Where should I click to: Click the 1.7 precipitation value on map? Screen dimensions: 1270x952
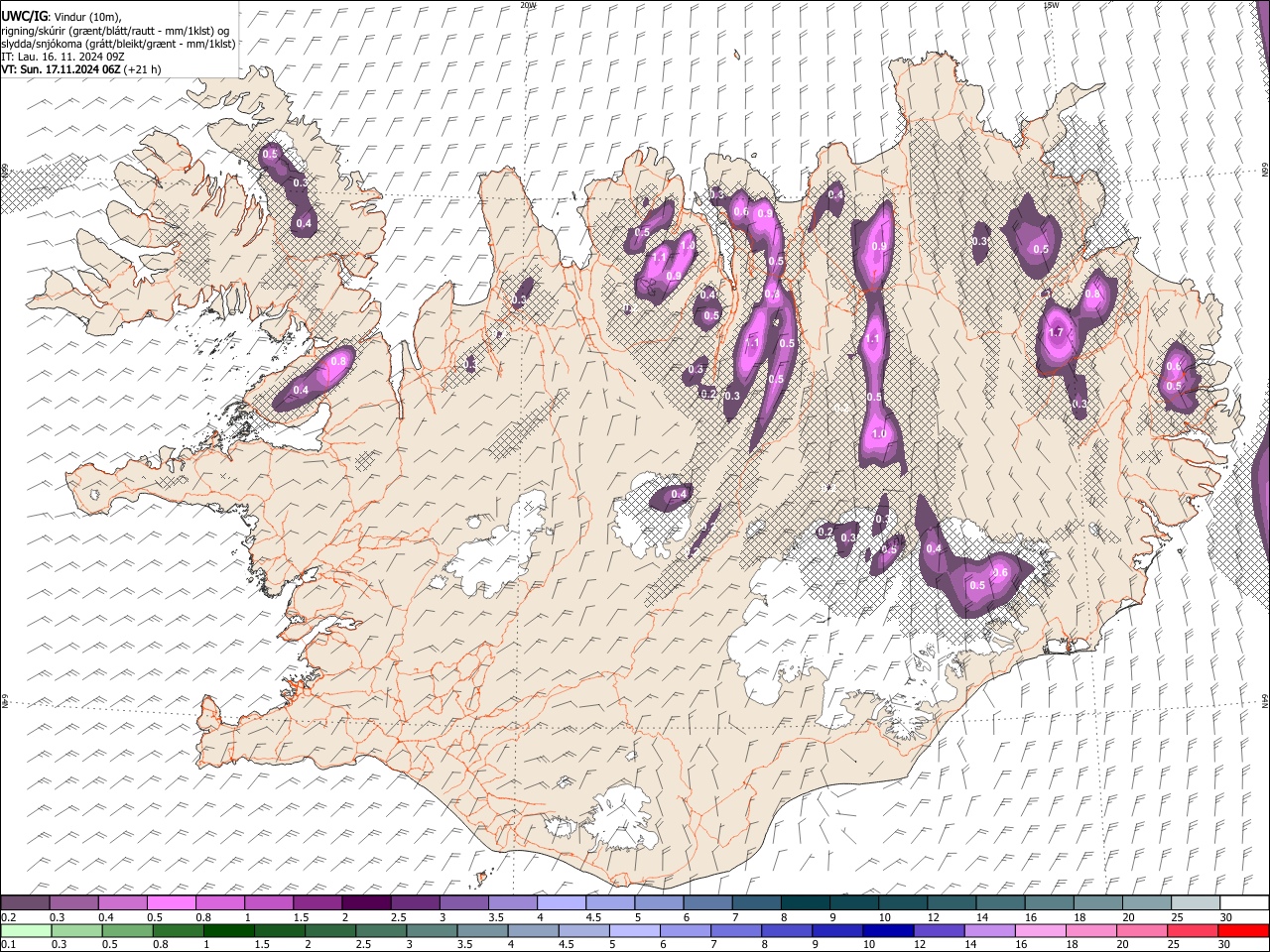[1056, 333]
